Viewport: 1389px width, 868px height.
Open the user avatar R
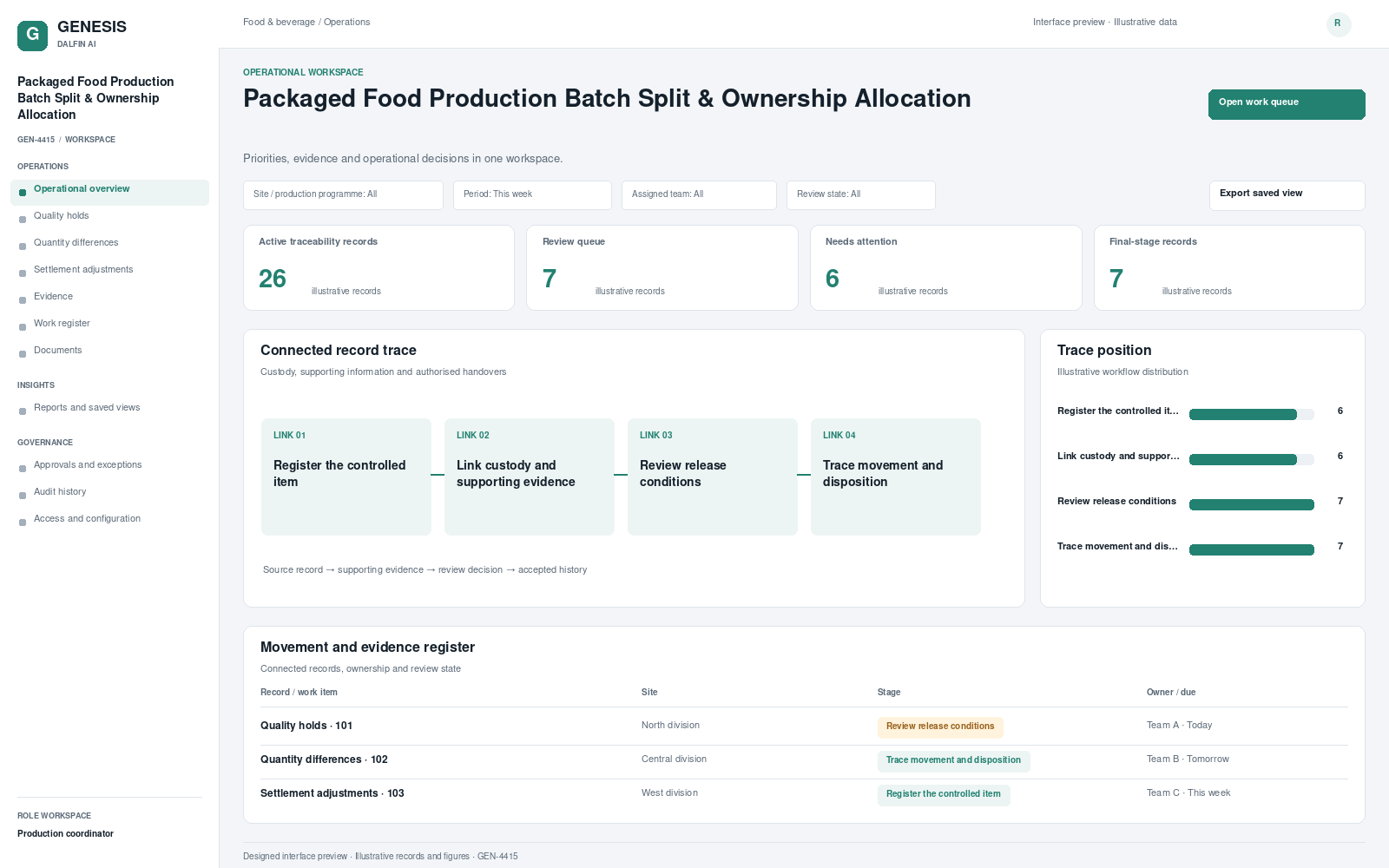click(x=1339, y=24)
